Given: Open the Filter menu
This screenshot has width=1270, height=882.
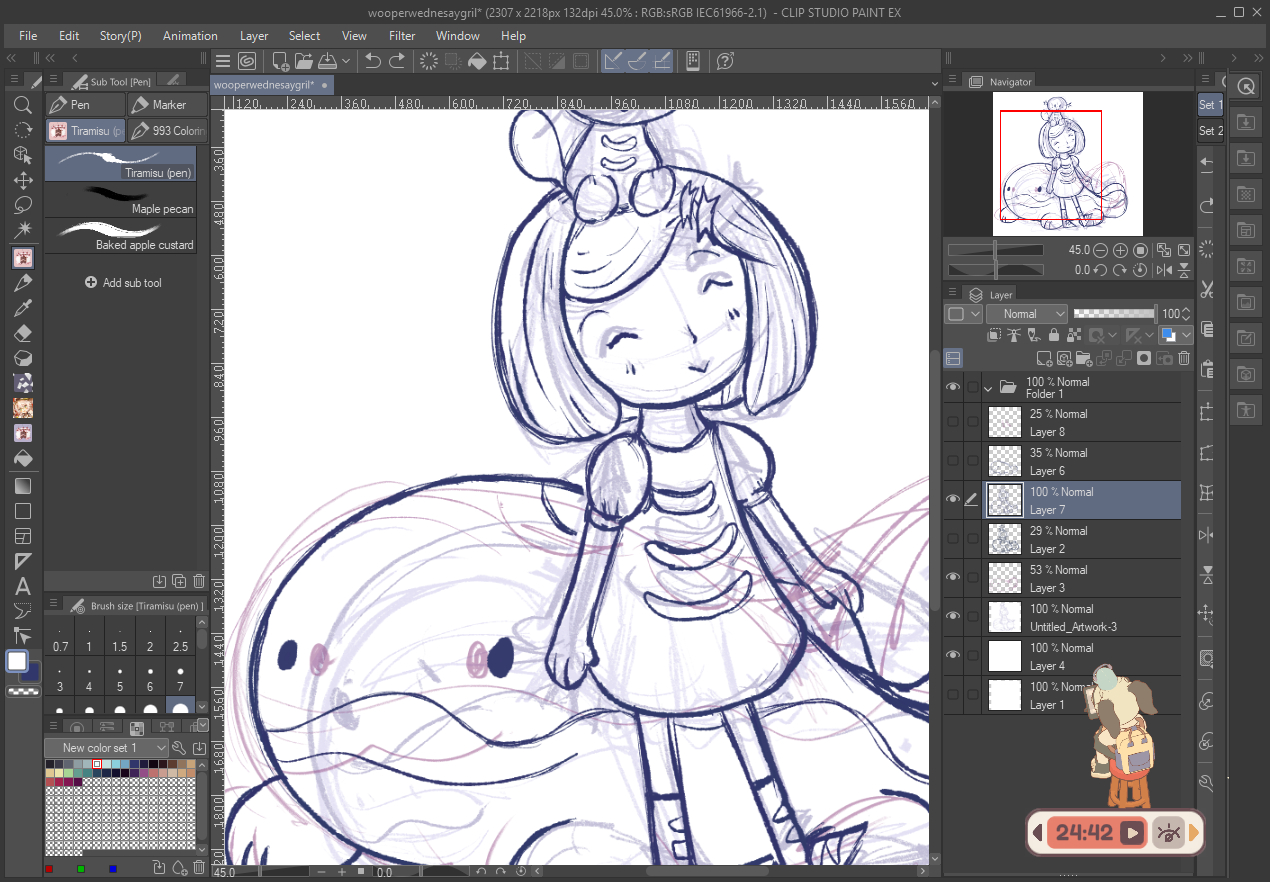Looking at the screenshot, I should (x=402, y=36).
